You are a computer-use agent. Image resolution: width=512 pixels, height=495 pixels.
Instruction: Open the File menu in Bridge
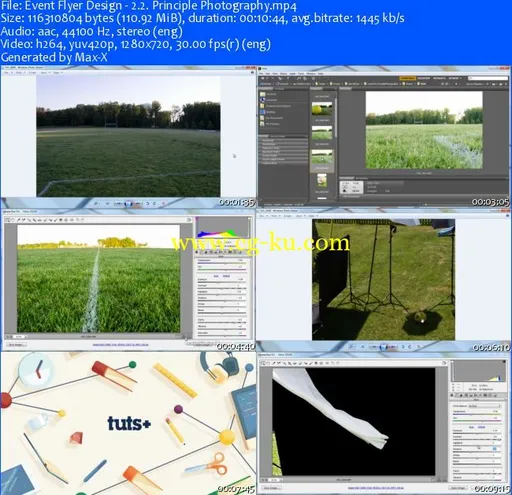[x=262, y=74]
